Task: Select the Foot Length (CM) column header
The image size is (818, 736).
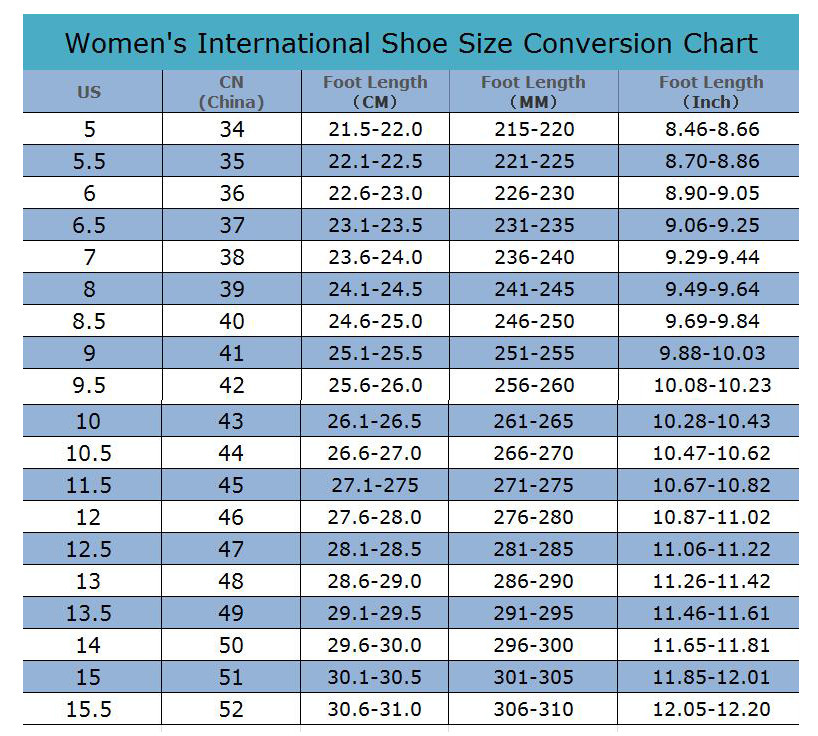Action: tap(375, 92)
